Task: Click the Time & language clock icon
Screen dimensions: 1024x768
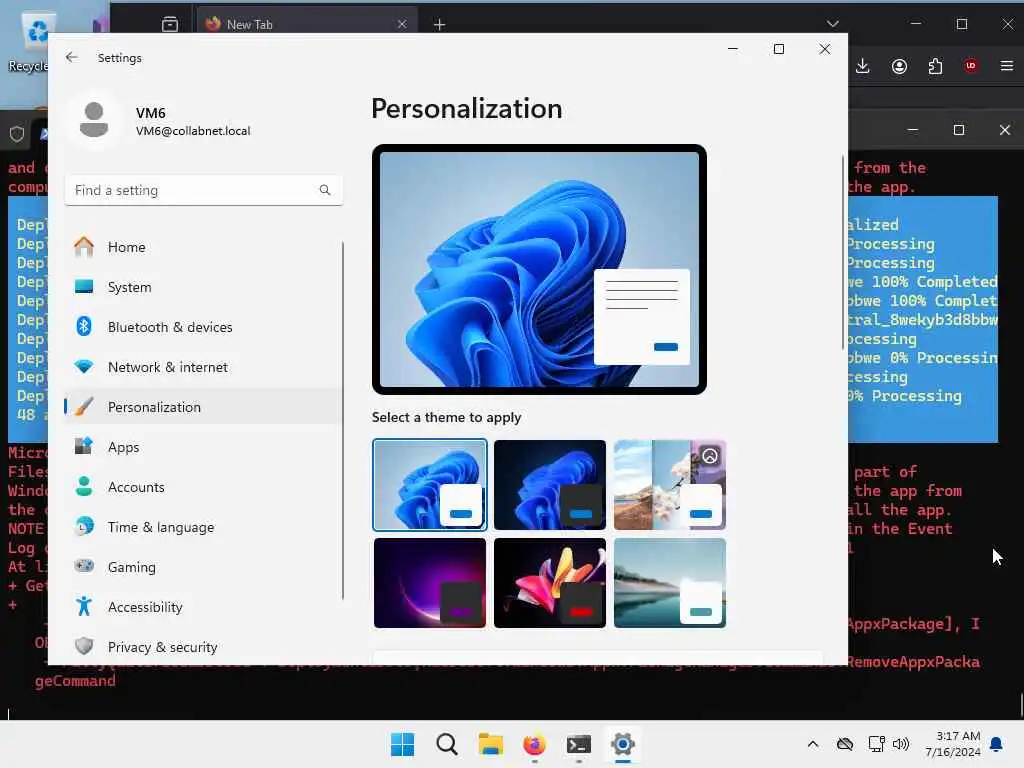Action: pos(84,526)
